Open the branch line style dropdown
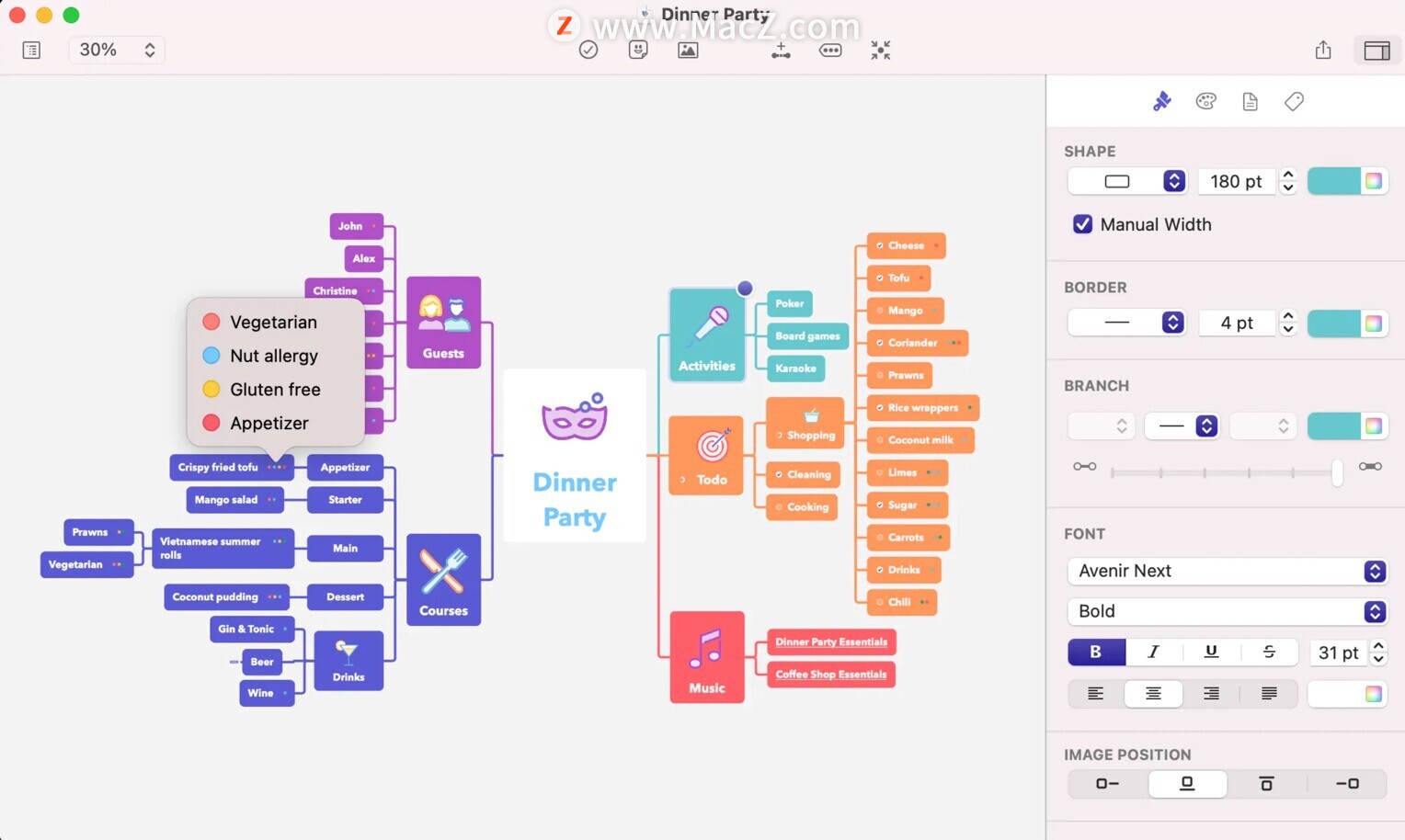This screenshot has width=1405, height=840. pos(1182,426)
